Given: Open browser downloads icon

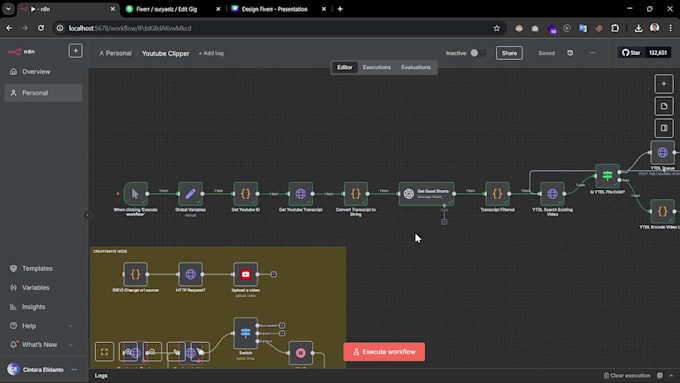Looking at the screenshot, I should tap(638, 28).
